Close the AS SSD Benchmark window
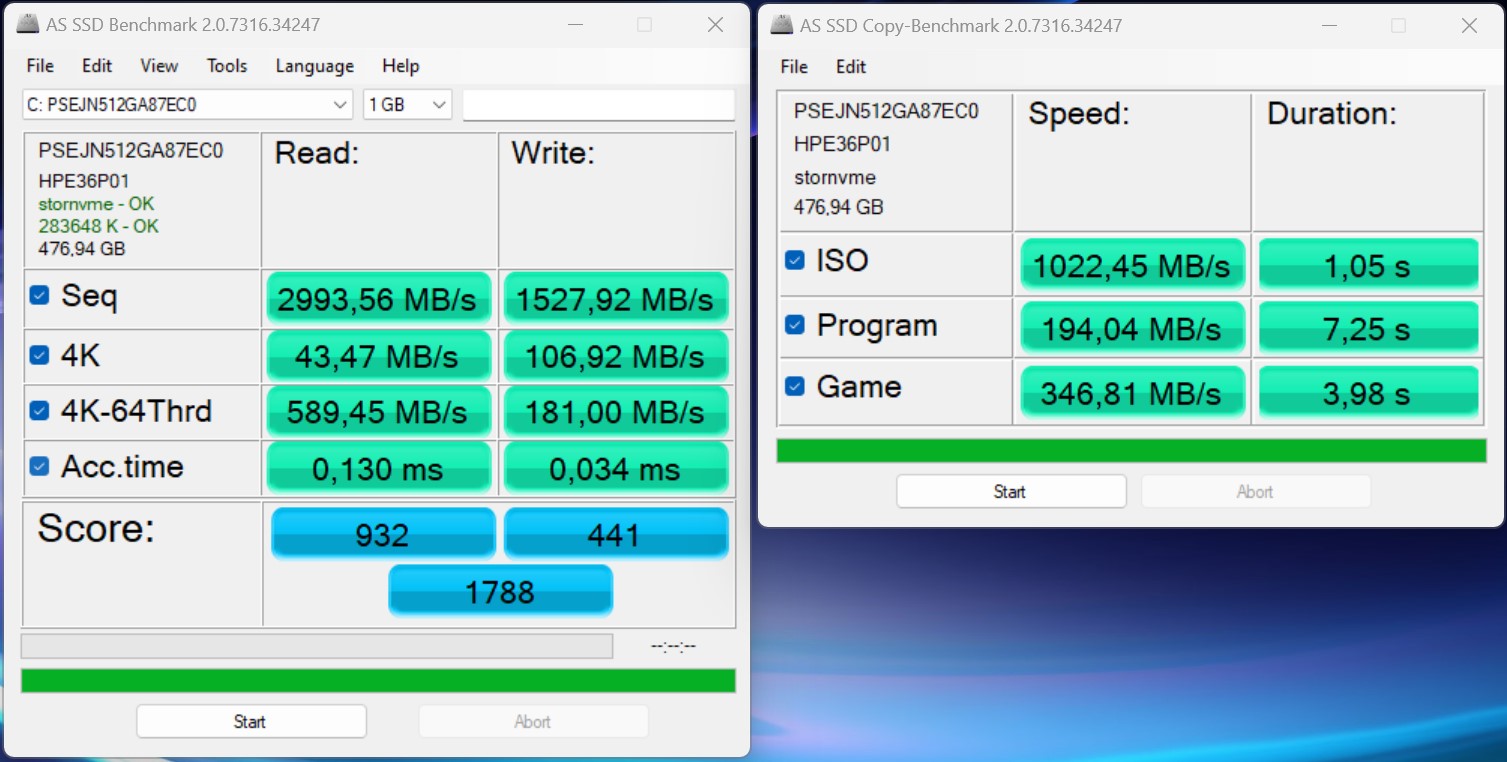Image resolution: width=1507 pixels, height=762 pixels. [715, 25]
